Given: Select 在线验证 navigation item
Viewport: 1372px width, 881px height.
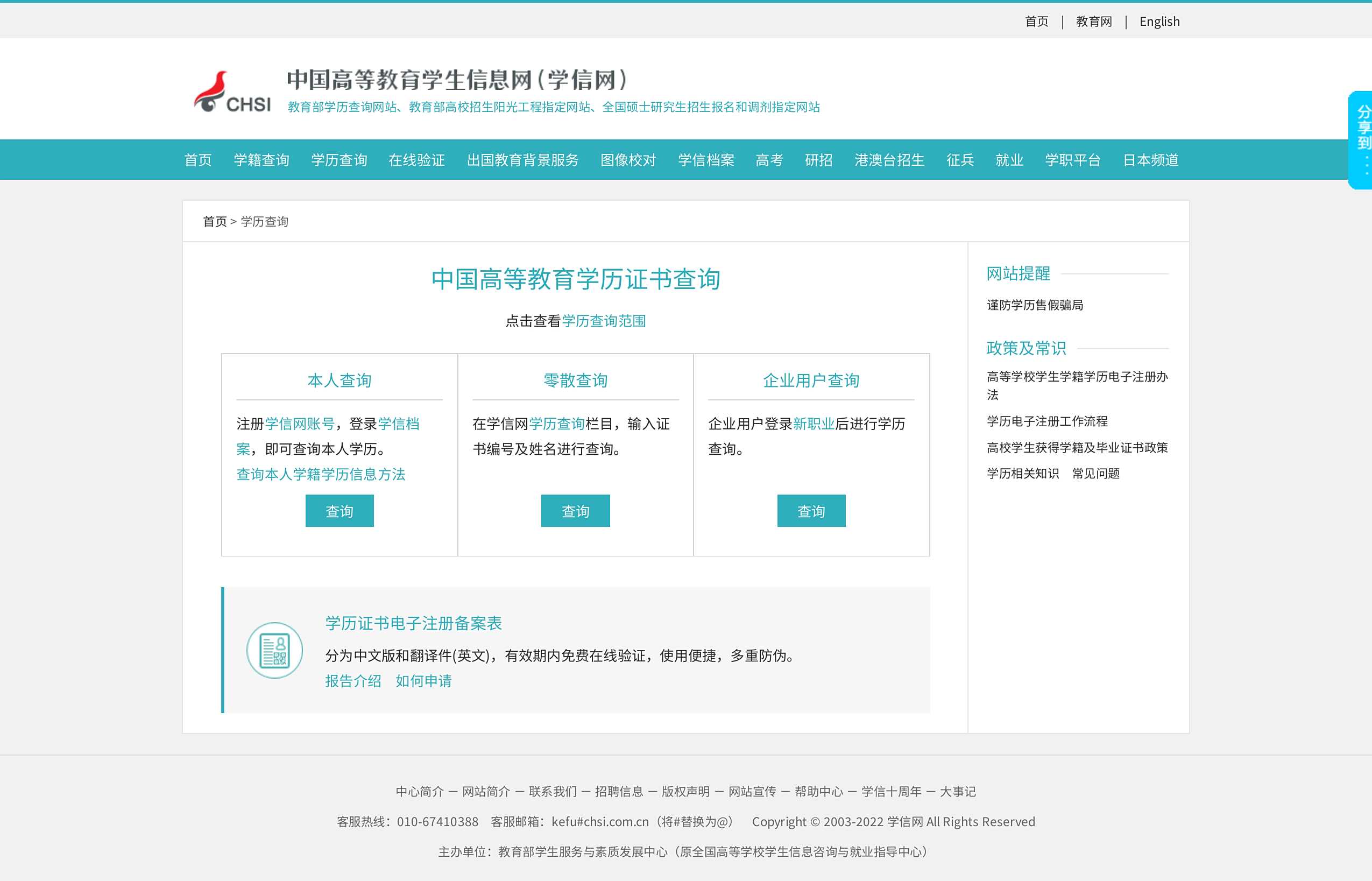Looking at the screenshot, I should (416, 160).
